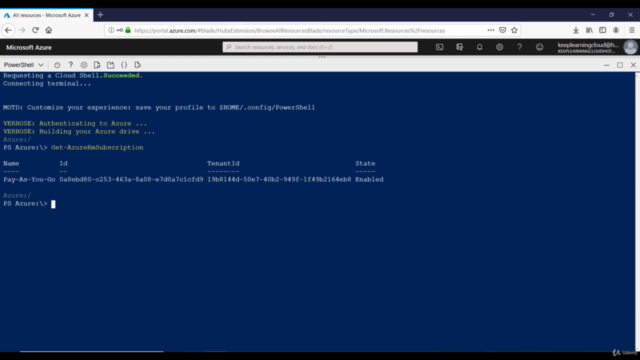Reload the page with the refresh icon

coord(35,30)
